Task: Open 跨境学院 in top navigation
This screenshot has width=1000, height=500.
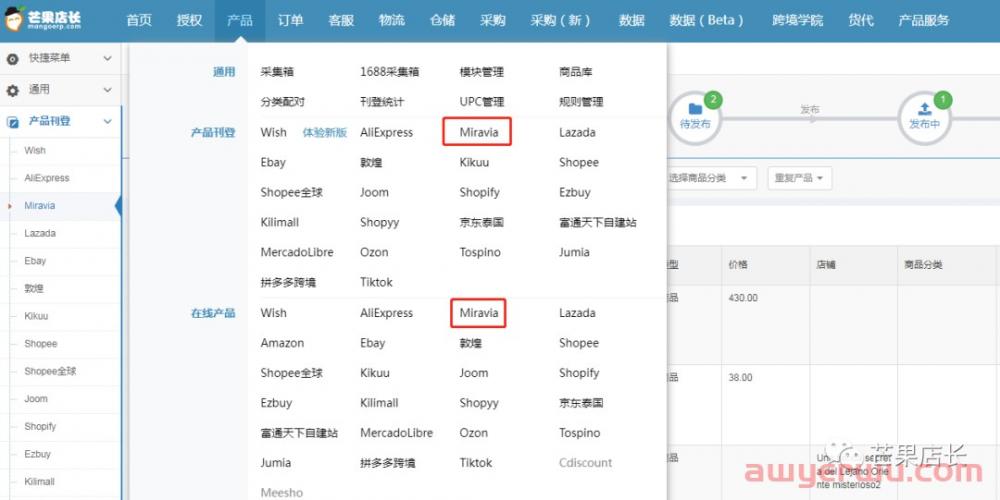Action: (x=797, y=20)
